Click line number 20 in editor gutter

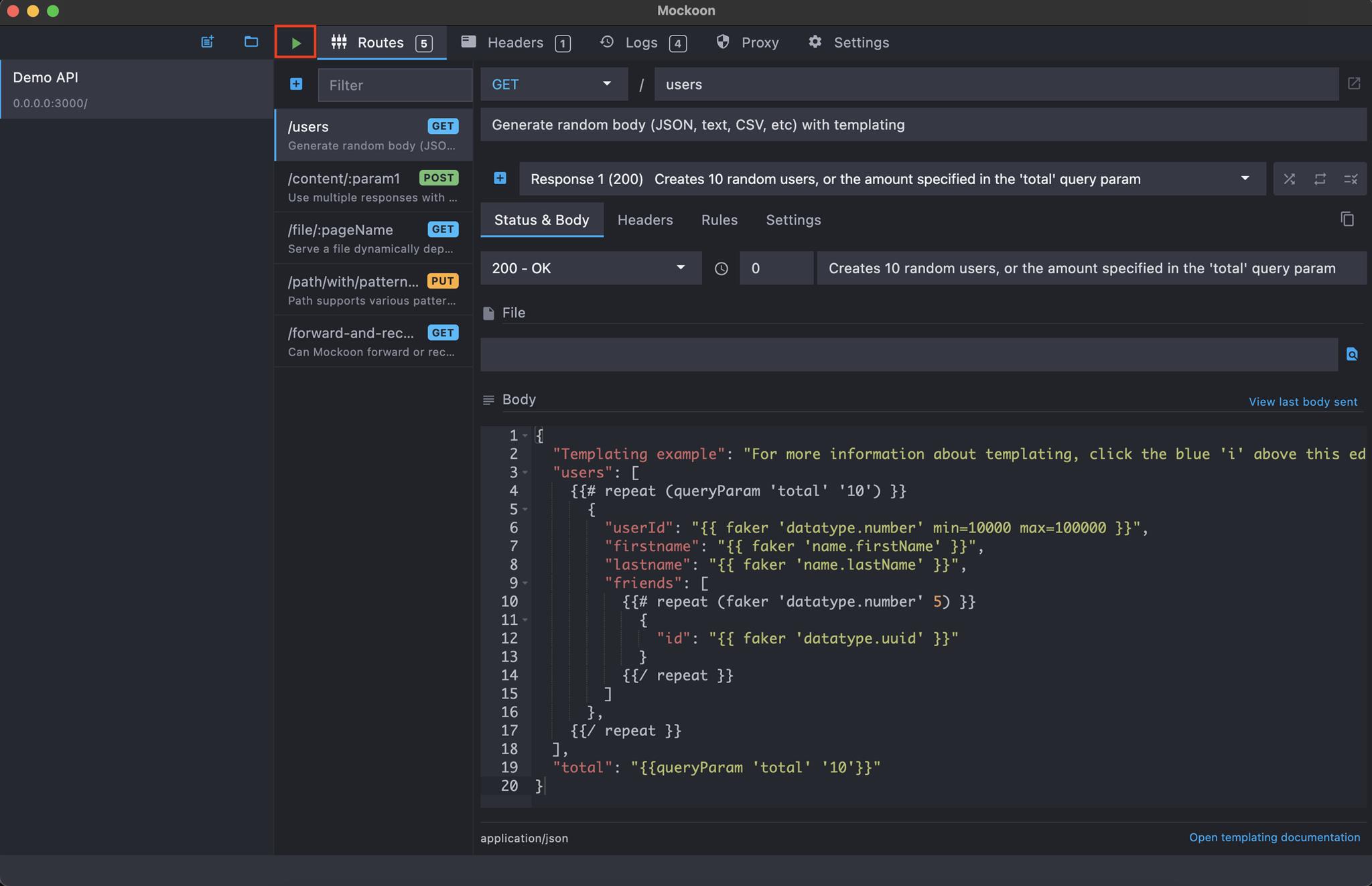(x=509, y=786)
